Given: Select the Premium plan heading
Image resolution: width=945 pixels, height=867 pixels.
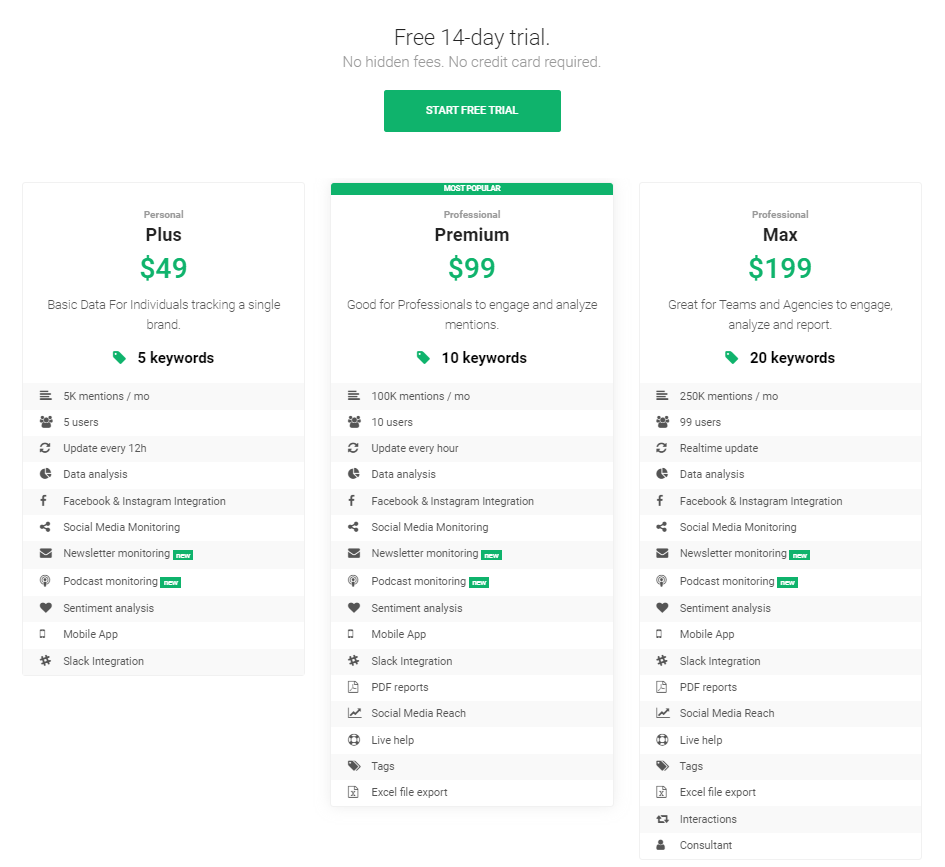Looking at the screenshot, I should (x=472, y=235).
